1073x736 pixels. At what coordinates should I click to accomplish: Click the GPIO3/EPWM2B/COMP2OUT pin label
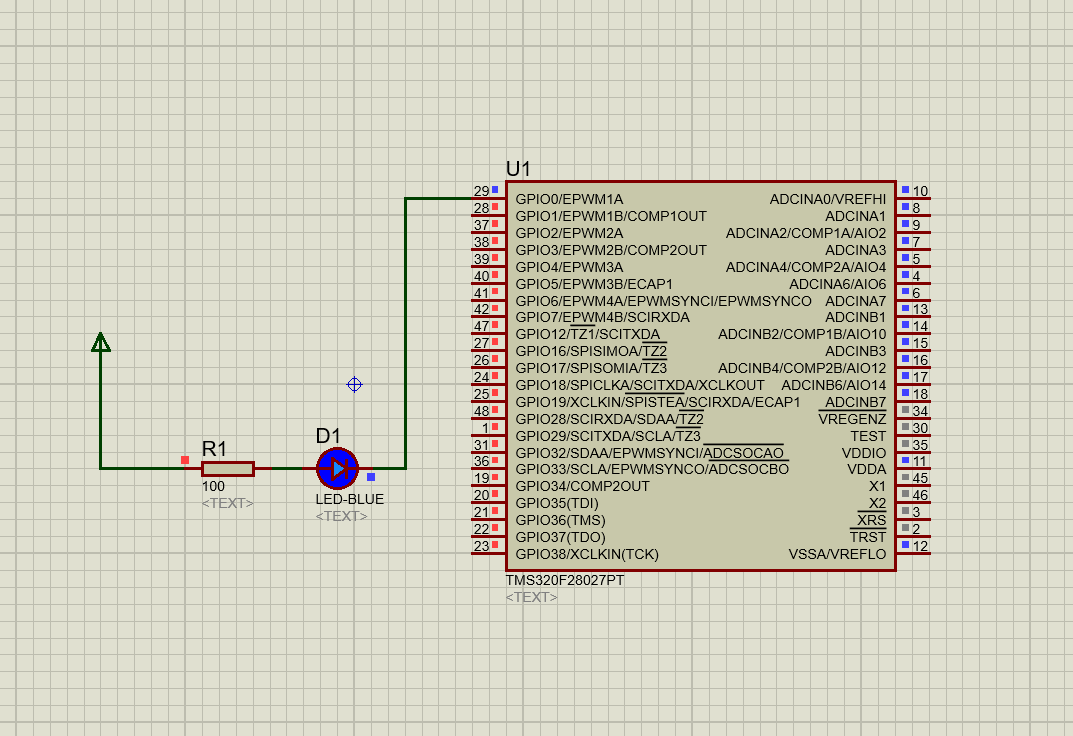[x=611, y=250]
